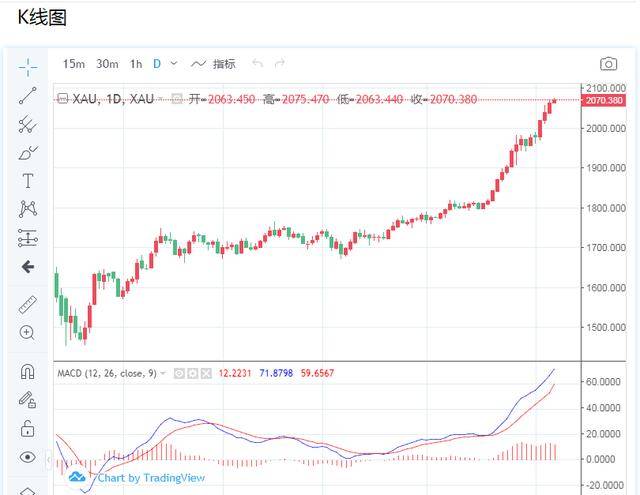Click the XAU, 1D, XAU symbol title

click(113, 99)
